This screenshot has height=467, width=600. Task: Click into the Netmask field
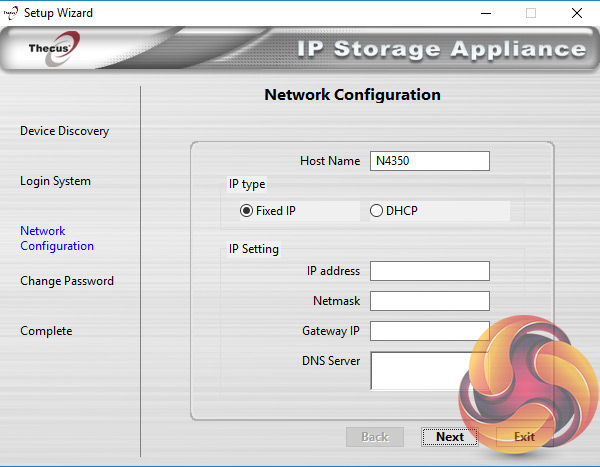pyautogui.click(x=429, y=301)
